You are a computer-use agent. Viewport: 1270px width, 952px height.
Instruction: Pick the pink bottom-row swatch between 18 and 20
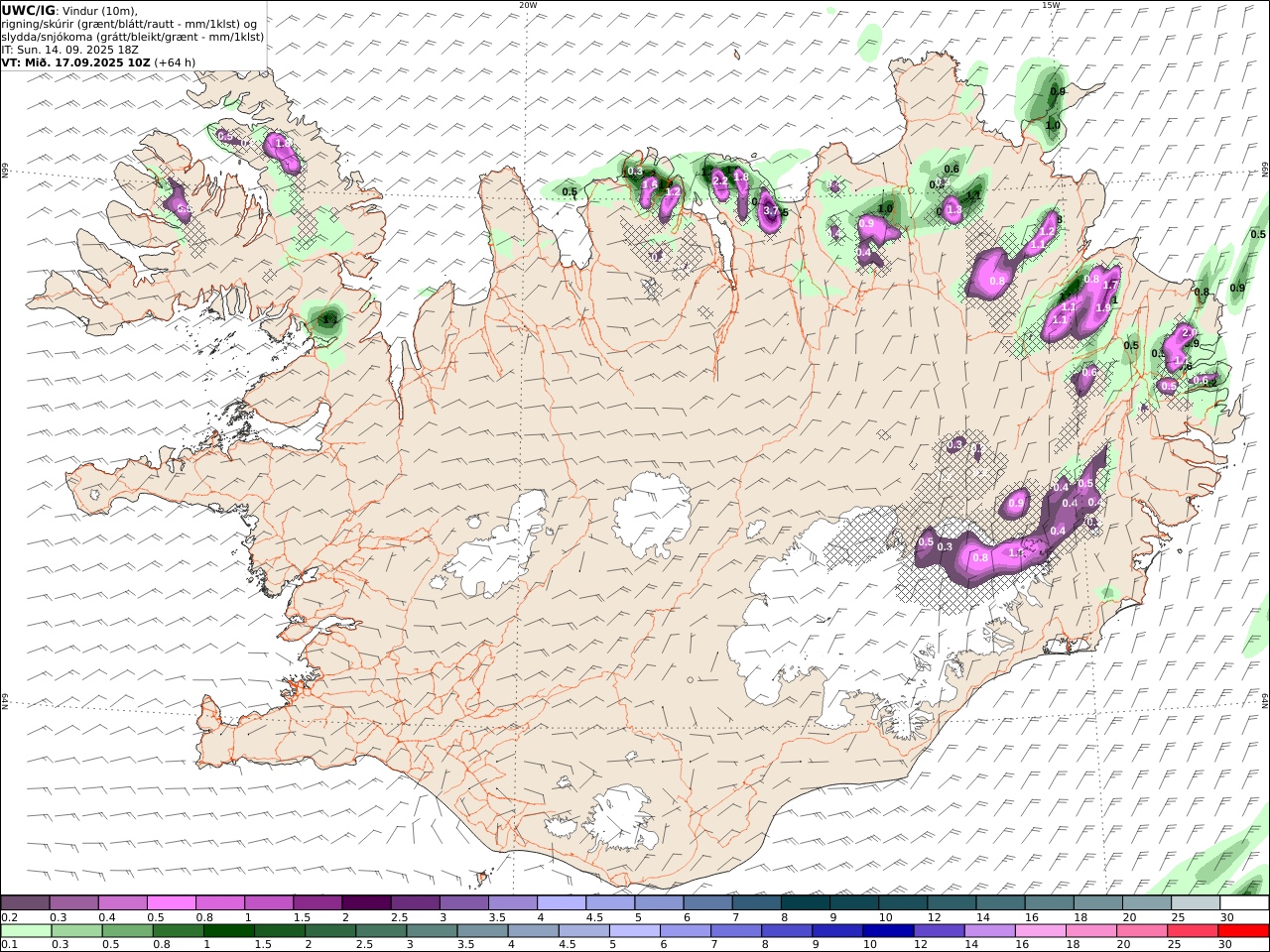tap(1089, 931)
